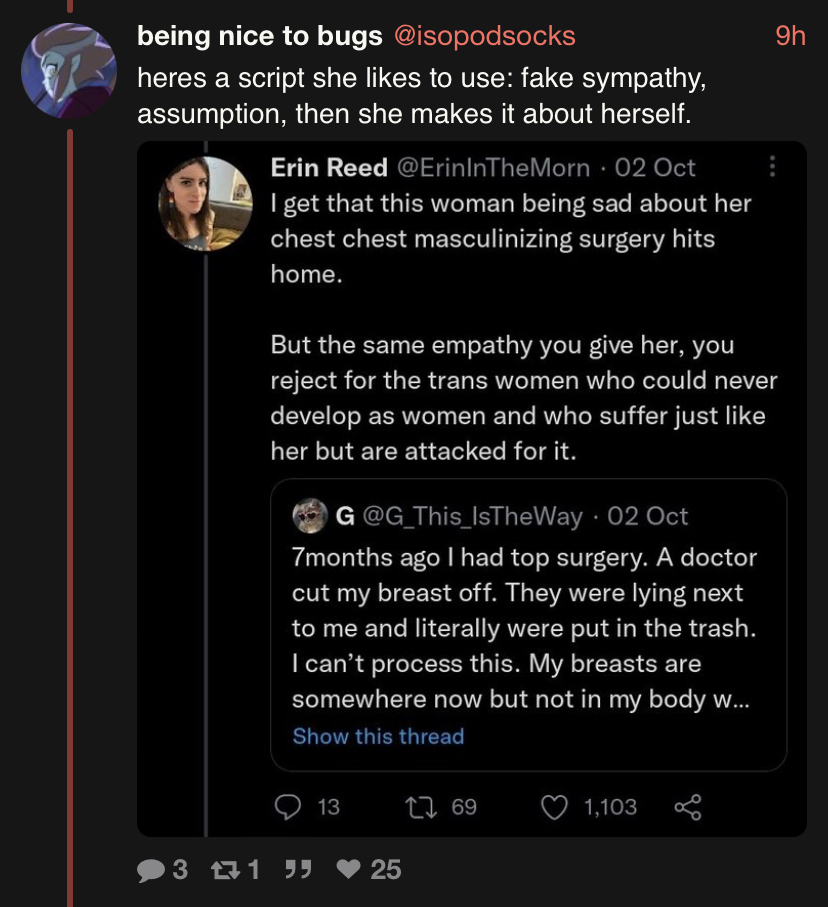Viewport: 828px width, 907px height.
Task: Click the '9h' timestamp
Action: (x=790, y=37)
